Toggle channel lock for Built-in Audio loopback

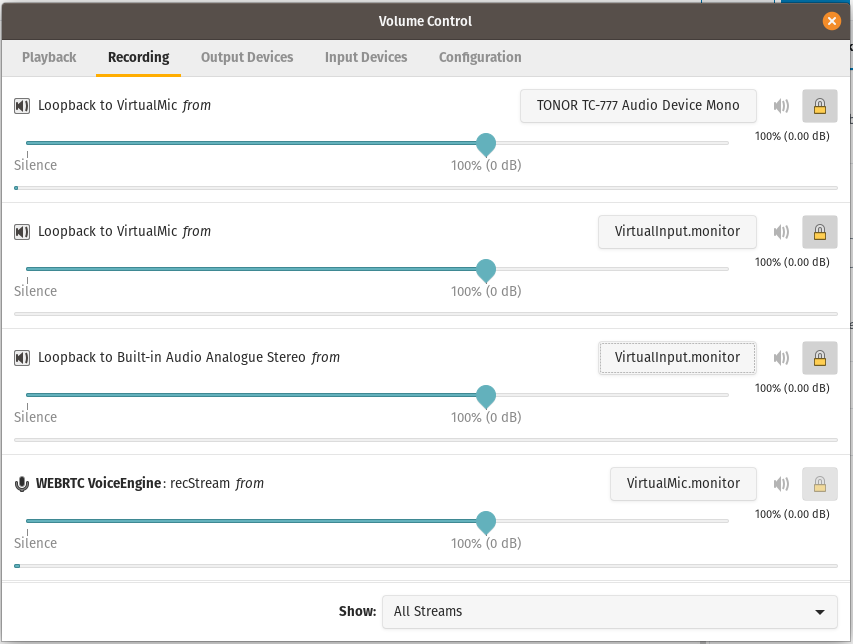pos(820,358)
